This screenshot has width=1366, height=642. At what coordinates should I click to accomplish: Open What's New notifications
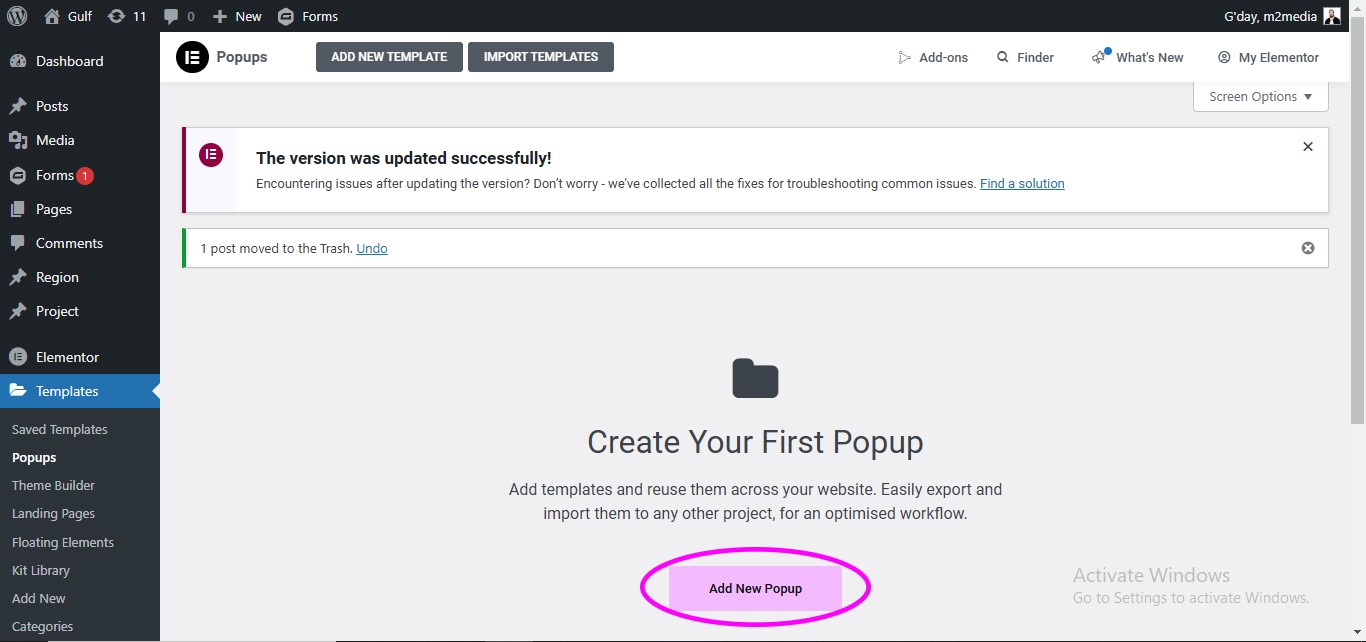tap(1138, 57)
